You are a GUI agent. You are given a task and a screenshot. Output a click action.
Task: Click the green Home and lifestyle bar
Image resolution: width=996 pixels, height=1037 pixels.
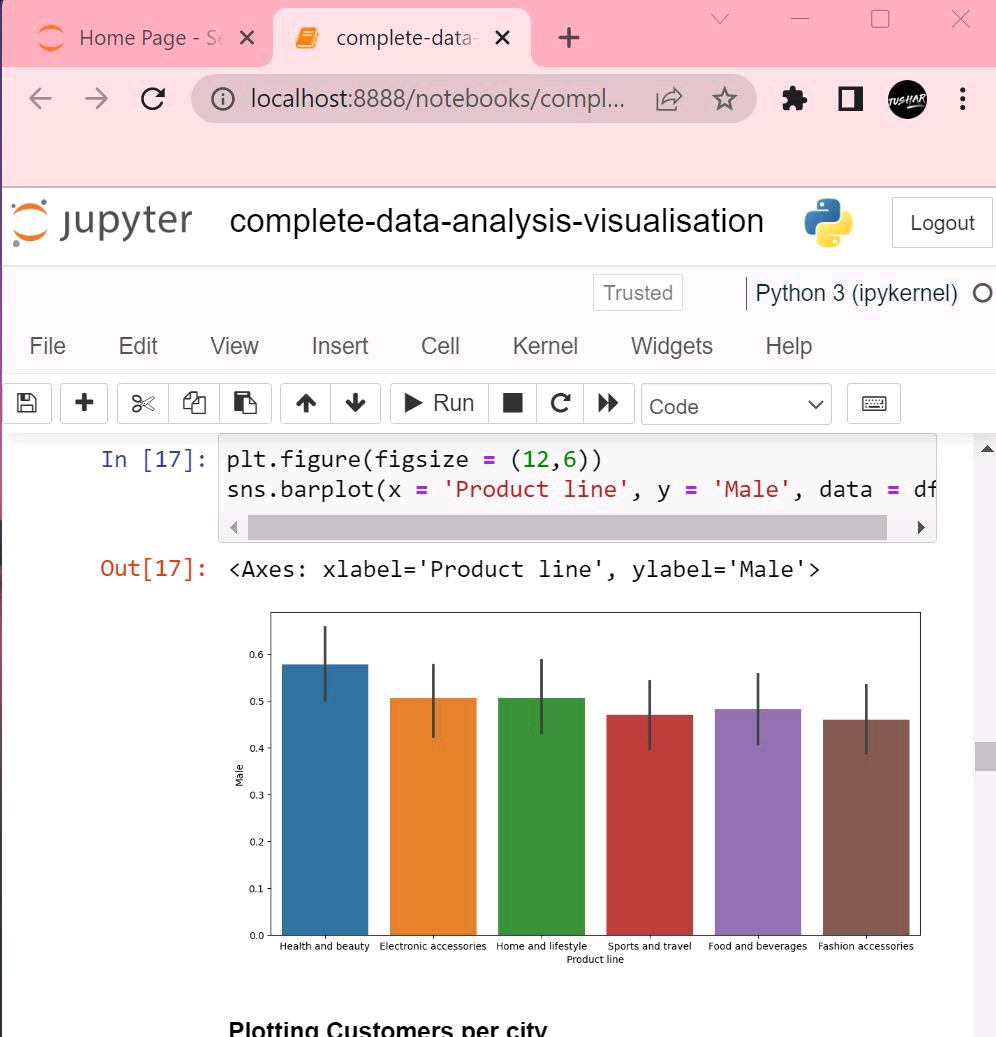tap(542, 817)
